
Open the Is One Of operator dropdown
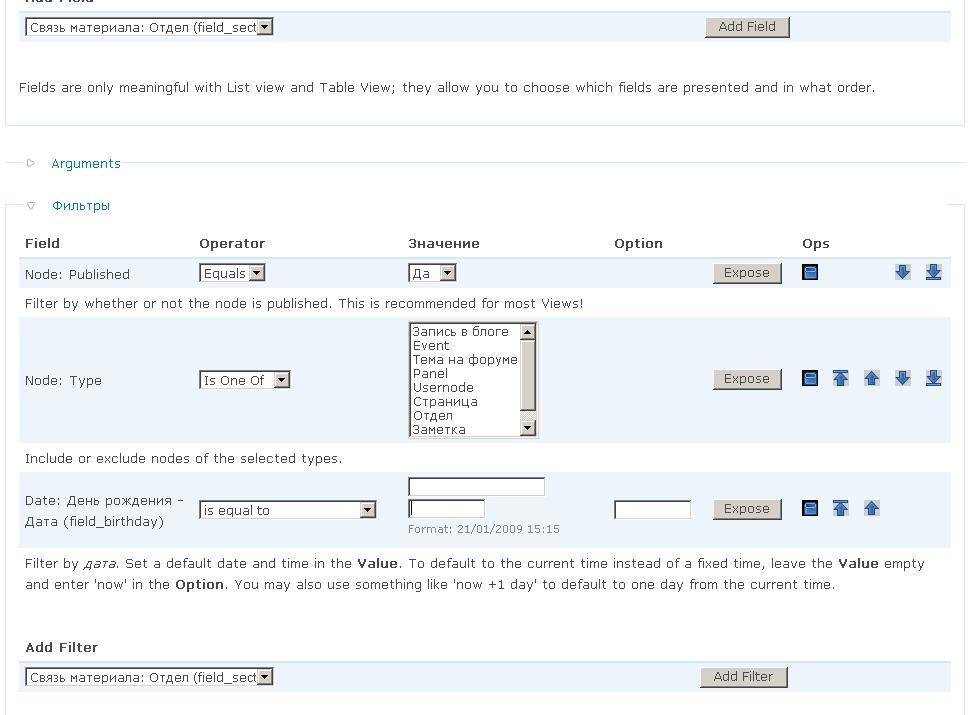pyautogui.click(x=244, y=380)
